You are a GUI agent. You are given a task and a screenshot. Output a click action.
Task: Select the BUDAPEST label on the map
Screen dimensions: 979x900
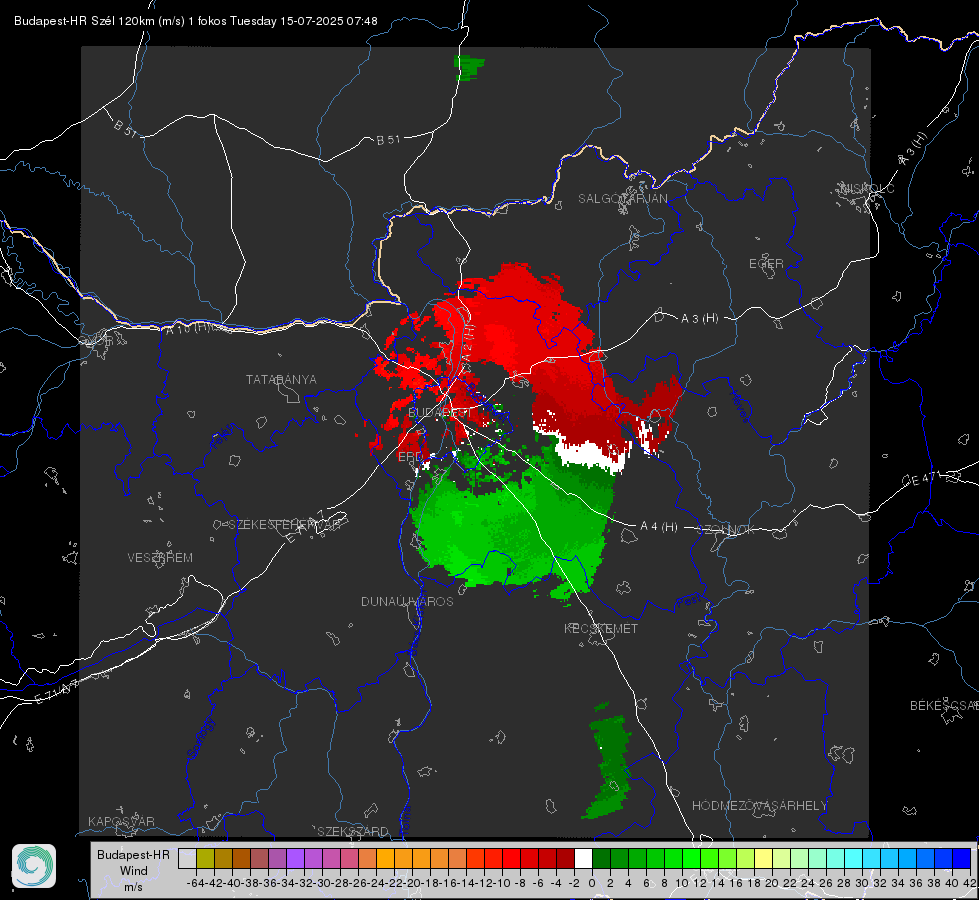click(440, 412)
